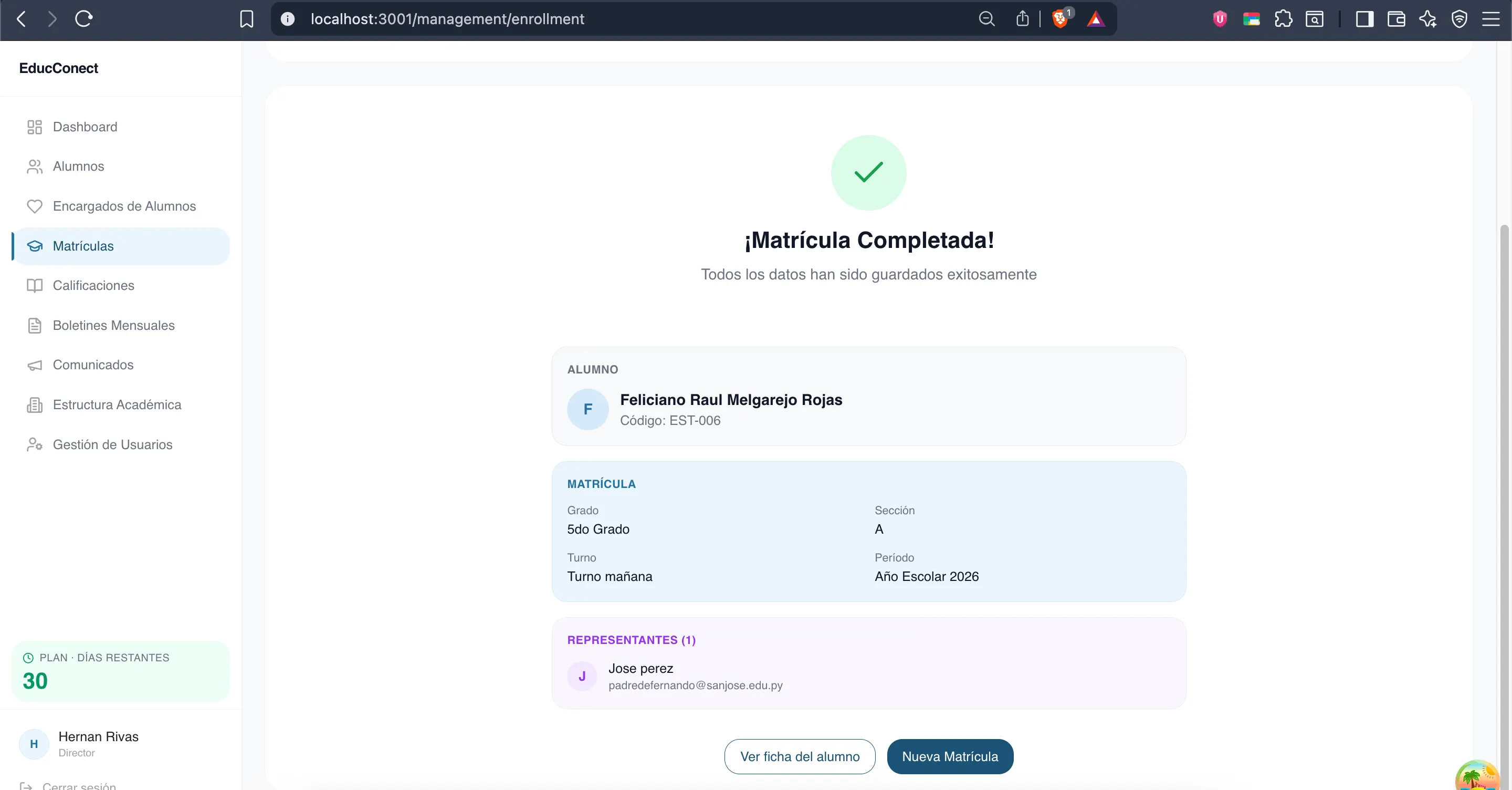Image resolution: width=1512 pixels, height=790 pixels.
Task: Click the Nueva Matrícula button
Action: [950, 756]
